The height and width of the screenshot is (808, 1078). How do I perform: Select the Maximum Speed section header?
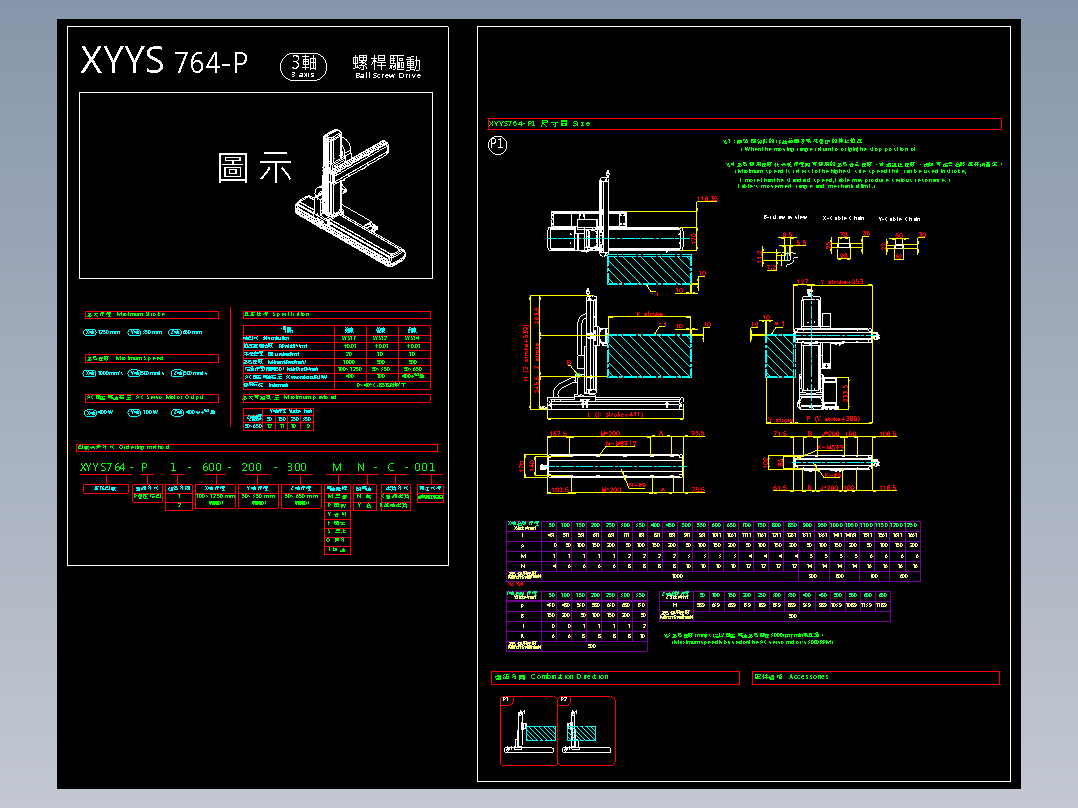pos(152,358)
